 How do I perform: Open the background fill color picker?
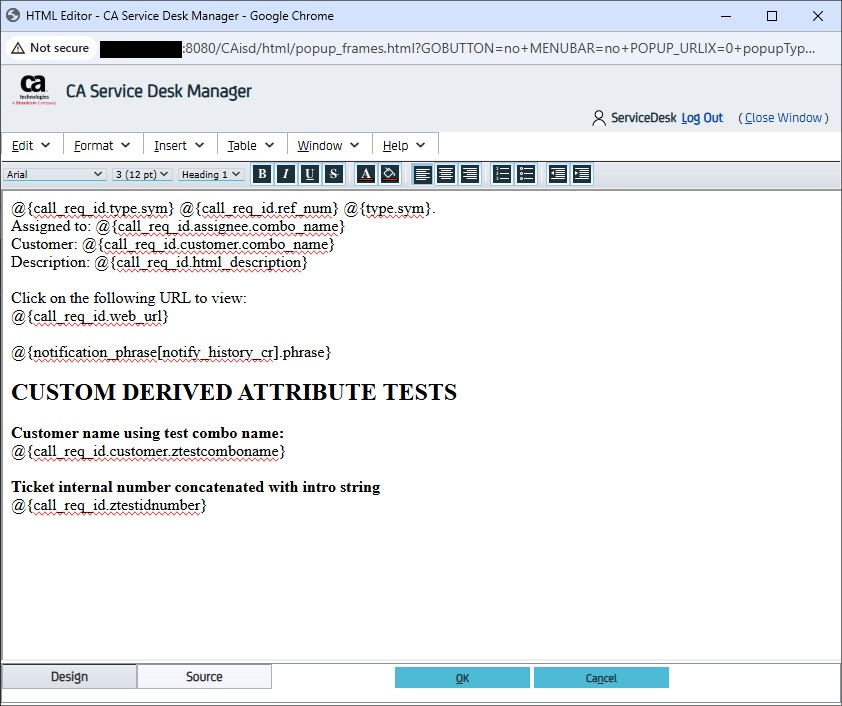390,174
